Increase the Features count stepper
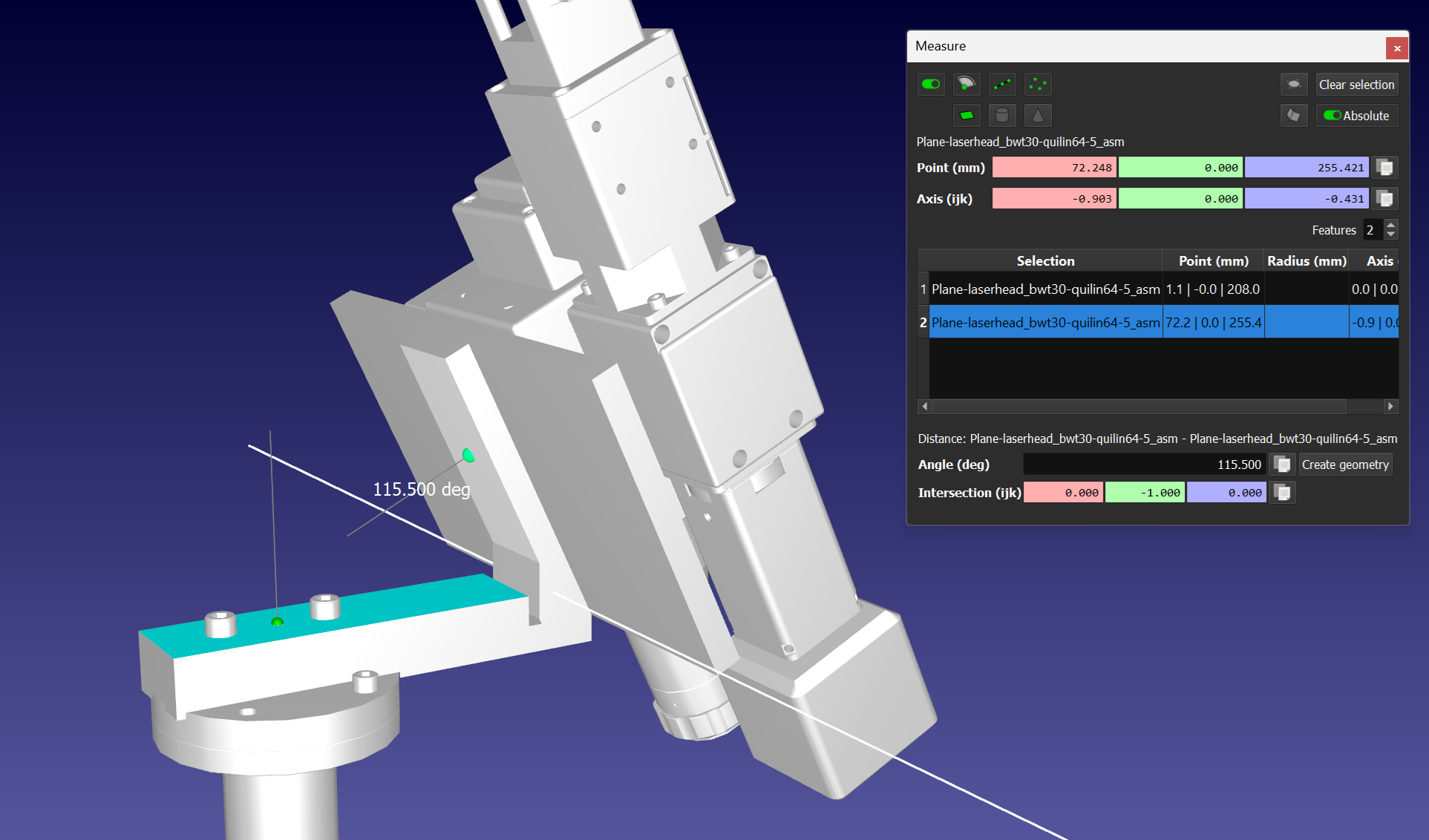Screen dimensions: 1429x840 point(1391,225)
